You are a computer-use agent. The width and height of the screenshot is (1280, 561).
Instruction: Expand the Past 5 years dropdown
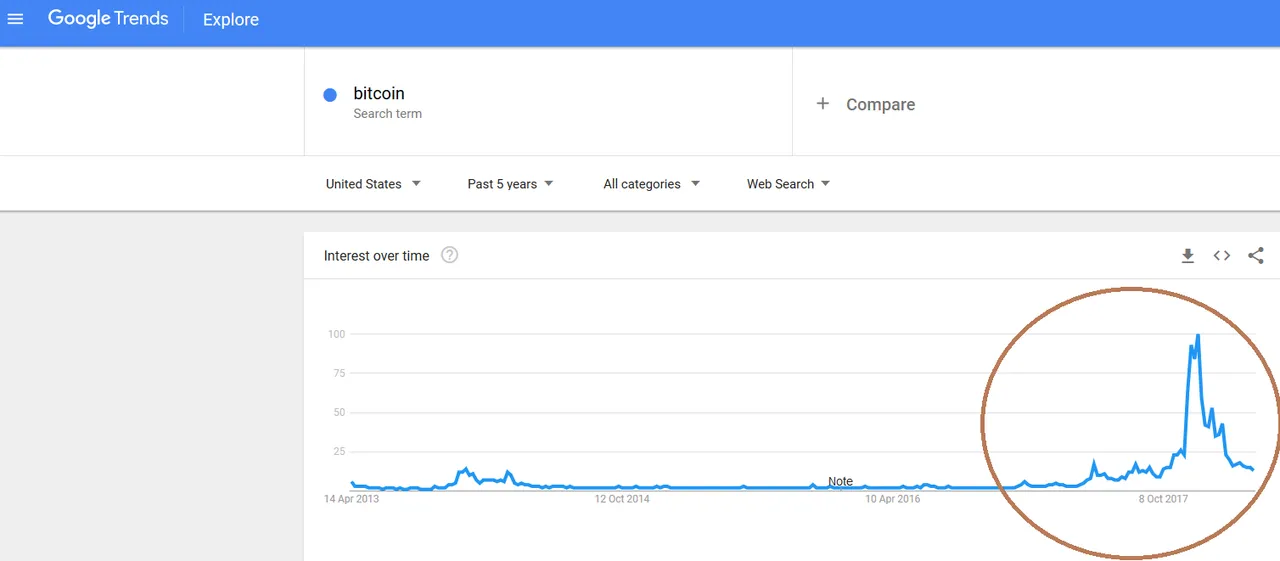(510, 184)
